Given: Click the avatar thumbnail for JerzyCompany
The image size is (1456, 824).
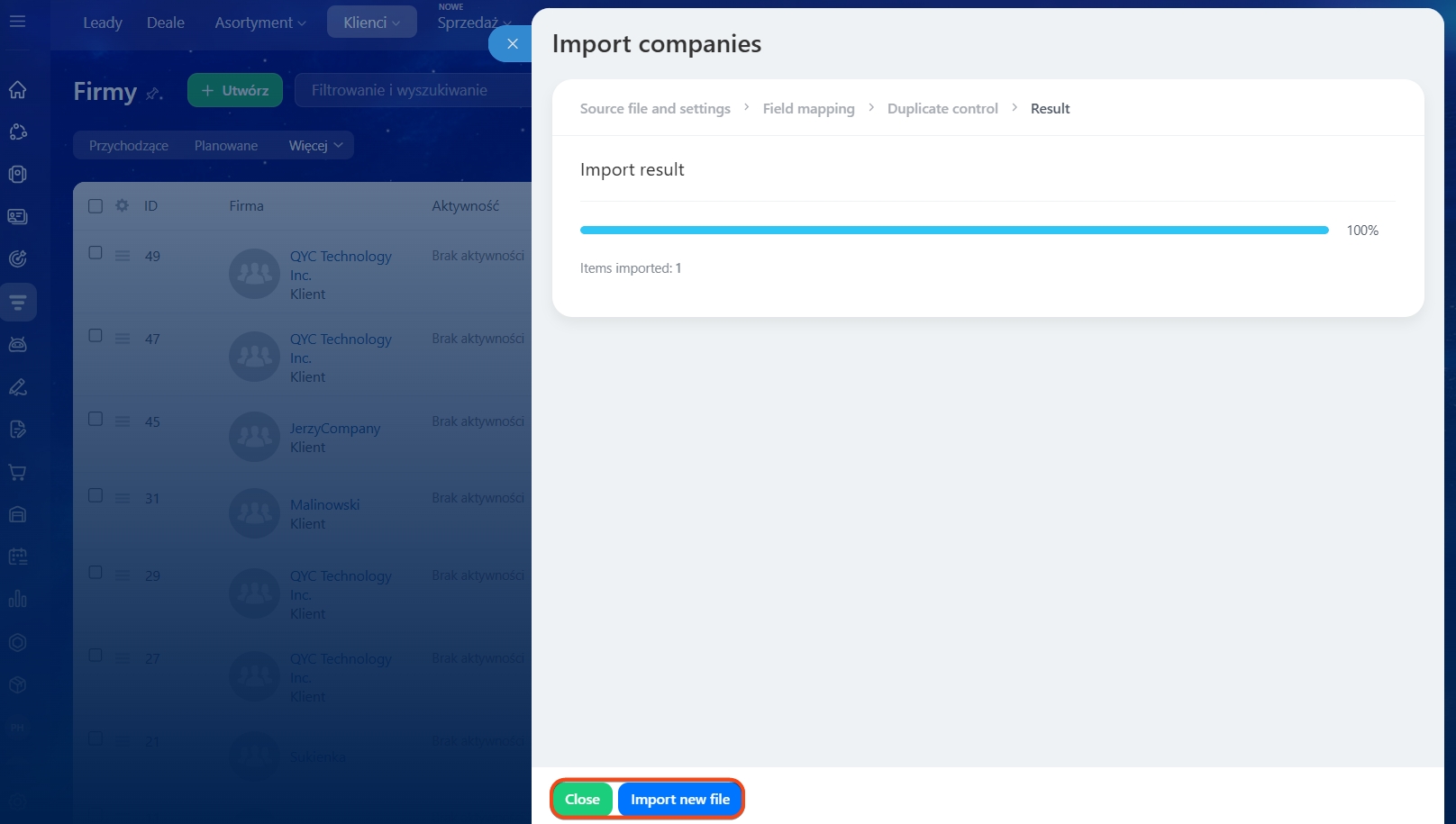Looking at the screenshot, I should point(255,437).
